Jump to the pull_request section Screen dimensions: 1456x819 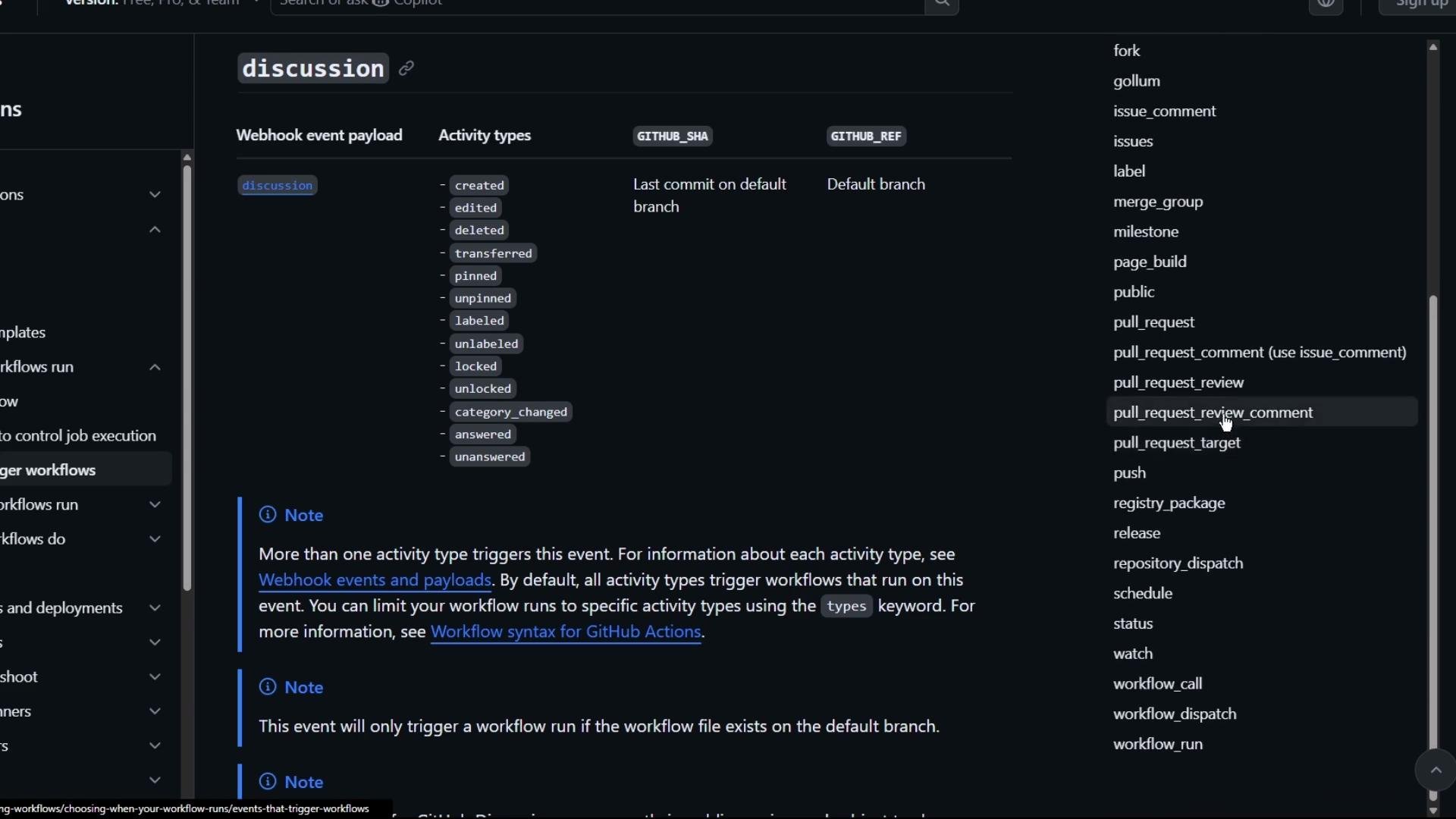[1153, 322]
